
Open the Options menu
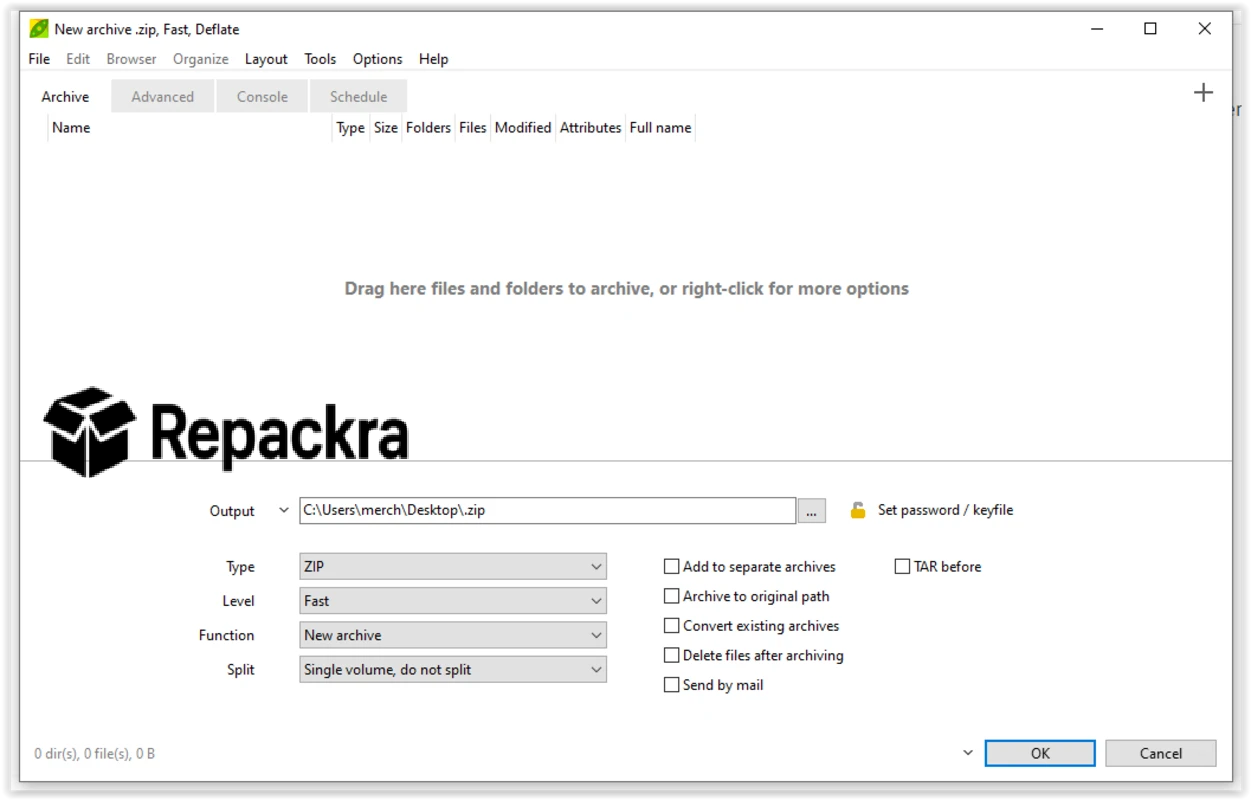point(377,59)
